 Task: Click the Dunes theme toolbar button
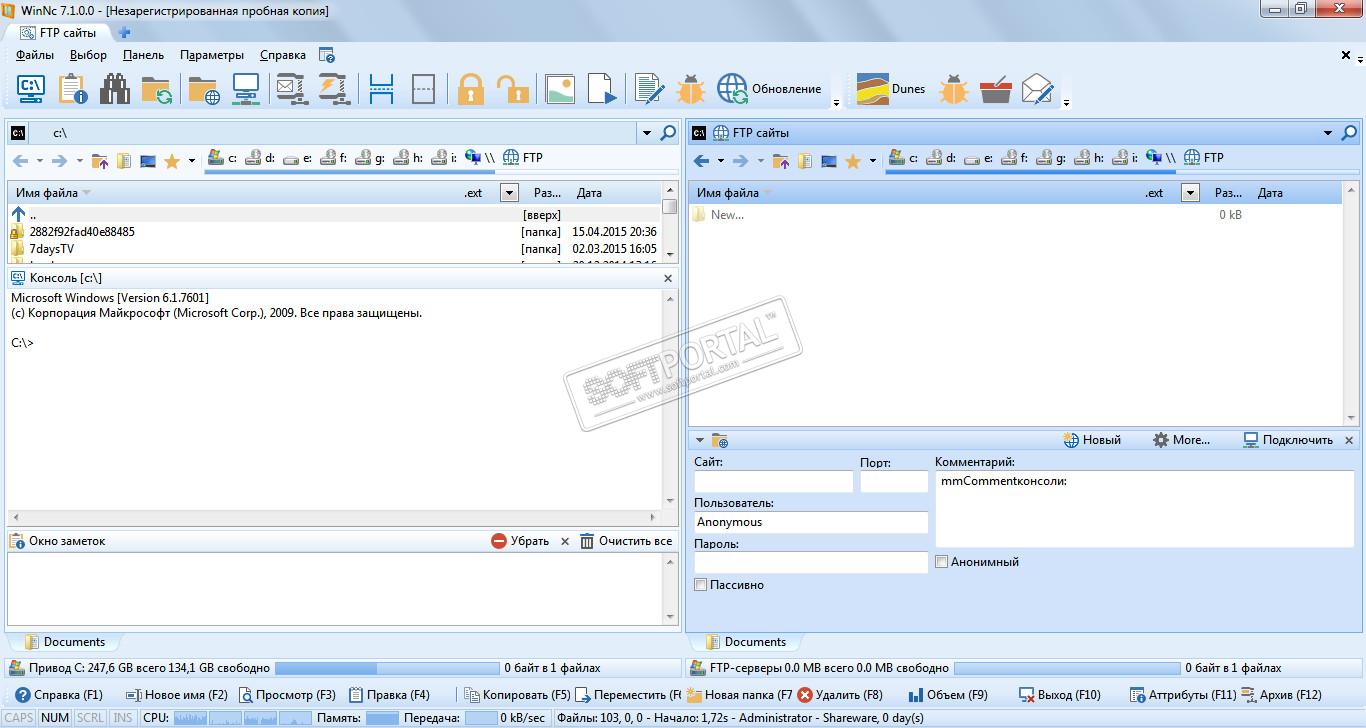[891, 89]
